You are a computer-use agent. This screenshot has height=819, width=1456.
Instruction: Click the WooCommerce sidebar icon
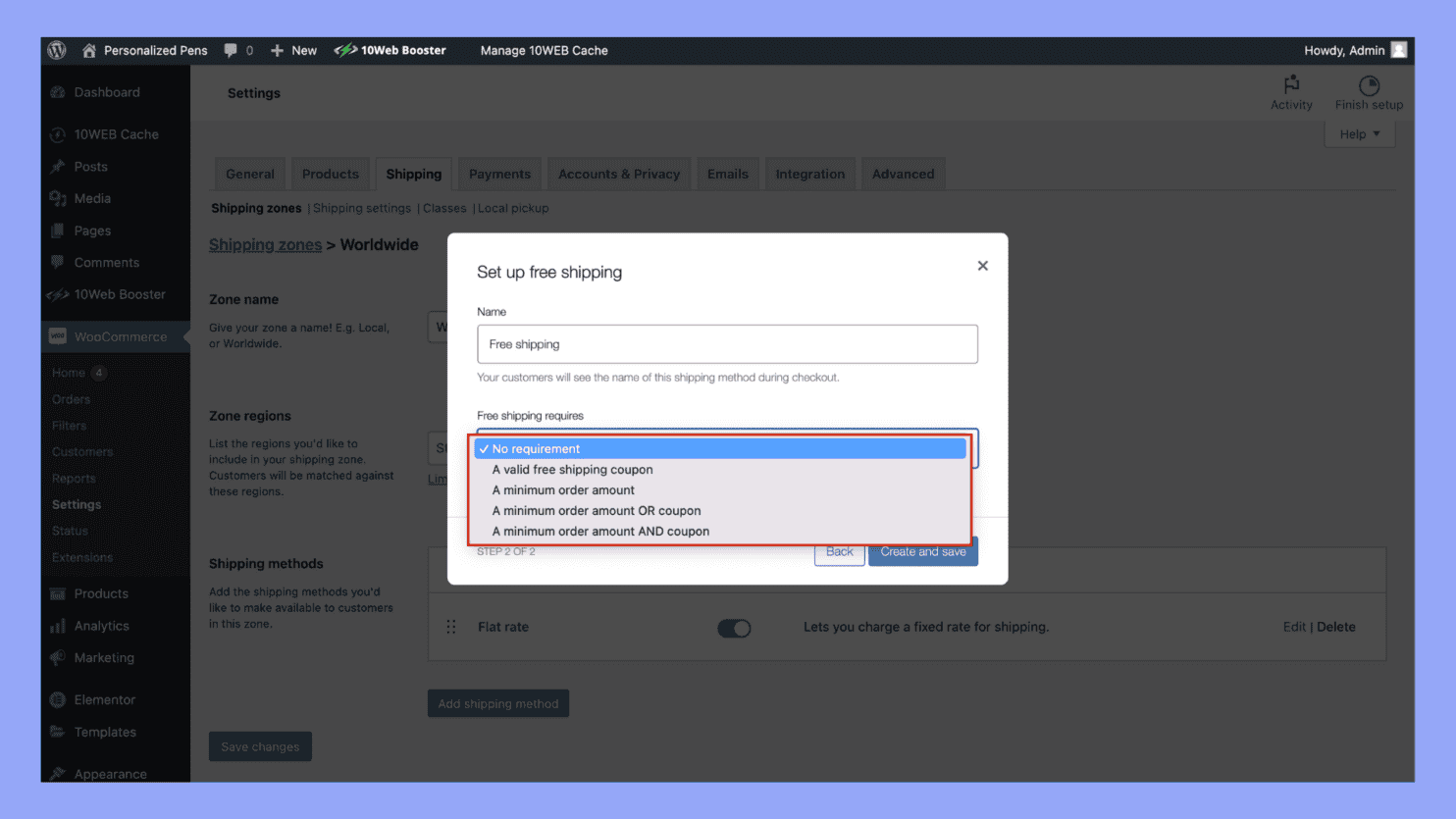57,336
